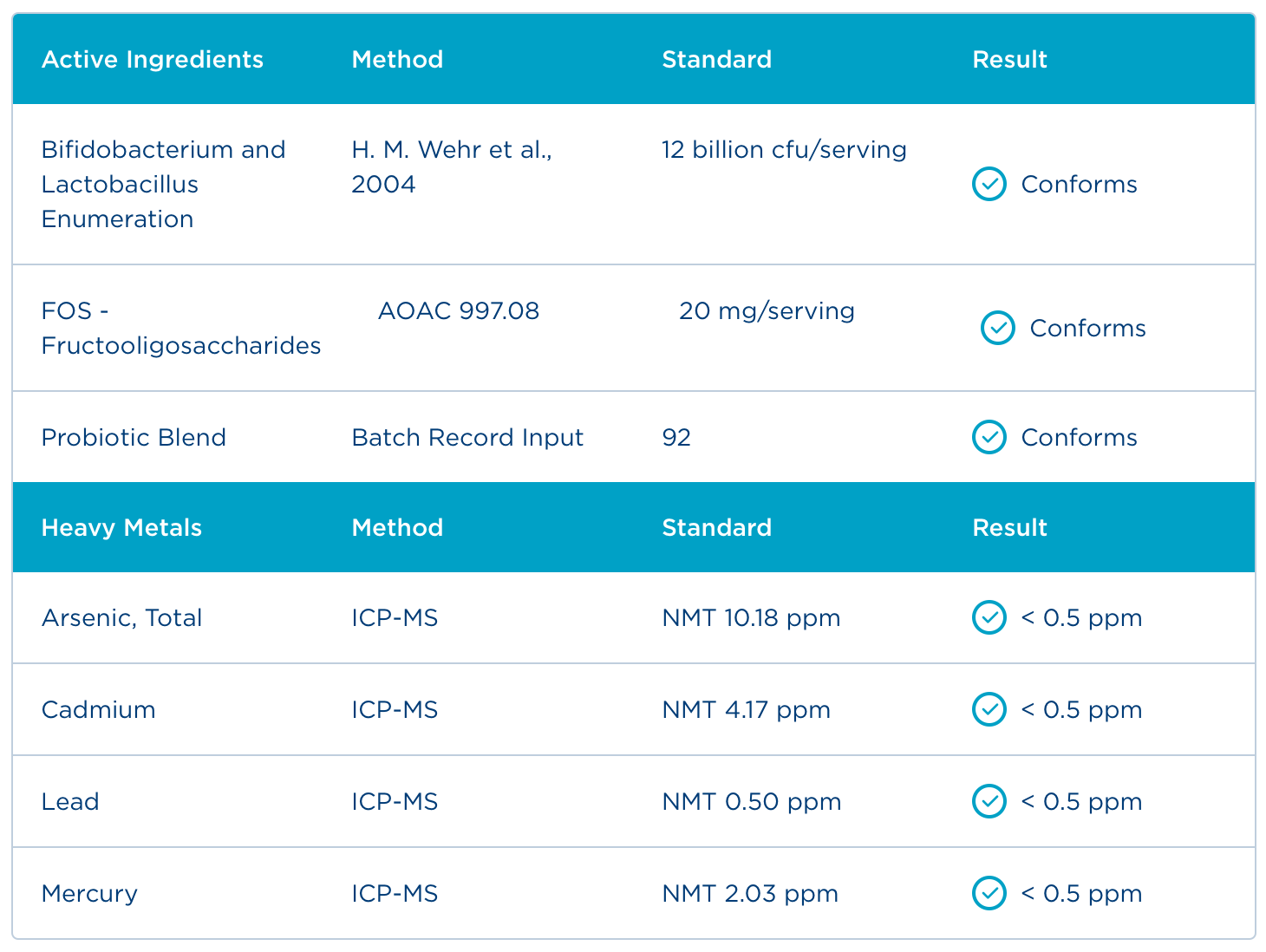Click the Result header in Heavy Metals section

pyautogui.click(x=1009, y=527)
